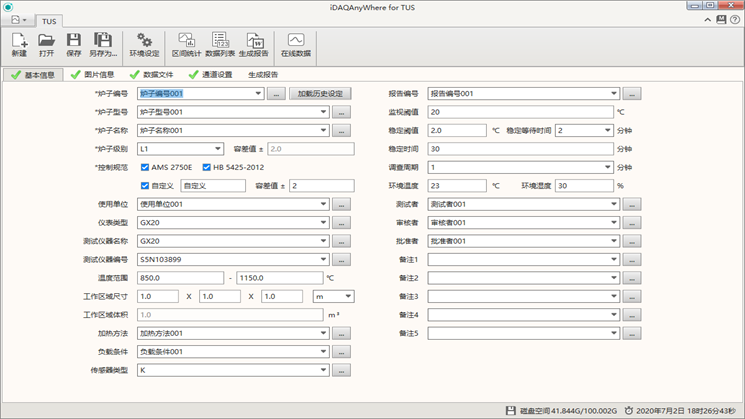Toggle the 自定义 checkbox
745x419 pixels.
147,186
